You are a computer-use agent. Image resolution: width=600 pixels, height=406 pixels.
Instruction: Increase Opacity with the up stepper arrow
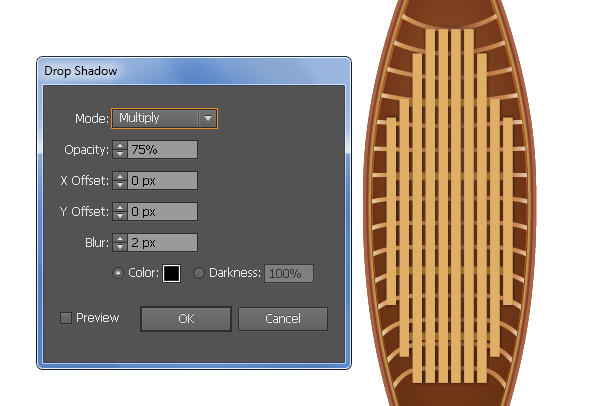pos(120,145)
